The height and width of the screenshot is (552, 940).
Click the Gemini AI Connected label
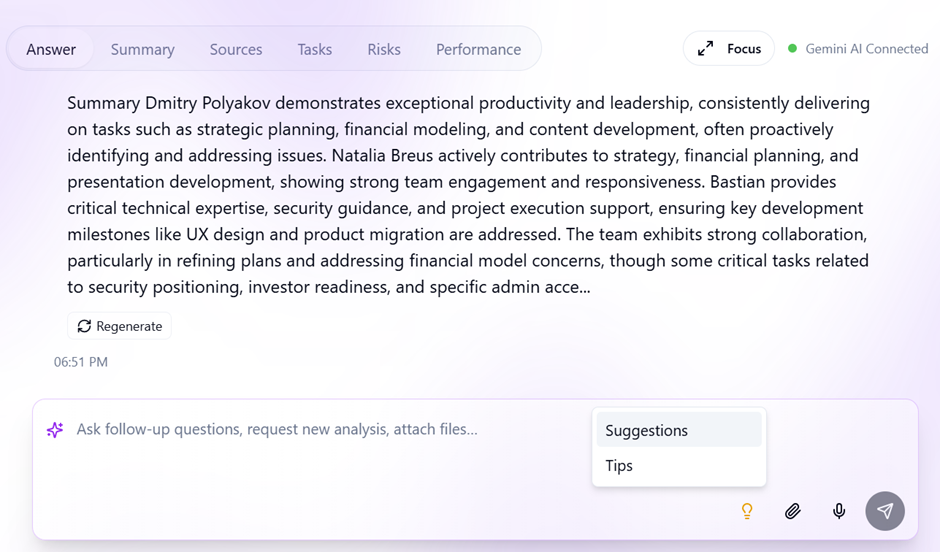point(867,49)
